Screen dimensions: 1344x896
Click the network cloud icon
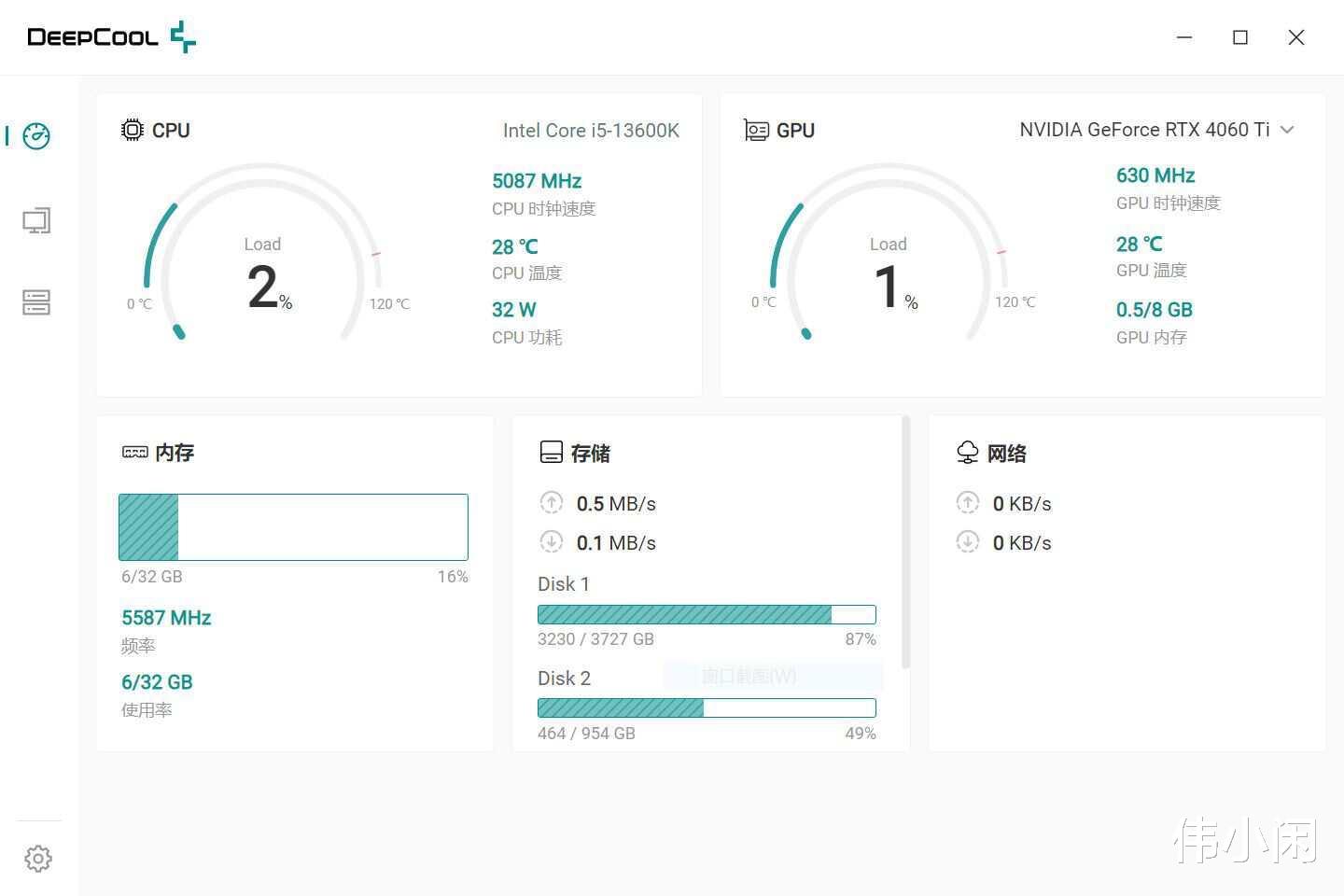click(x=968, y=453)
